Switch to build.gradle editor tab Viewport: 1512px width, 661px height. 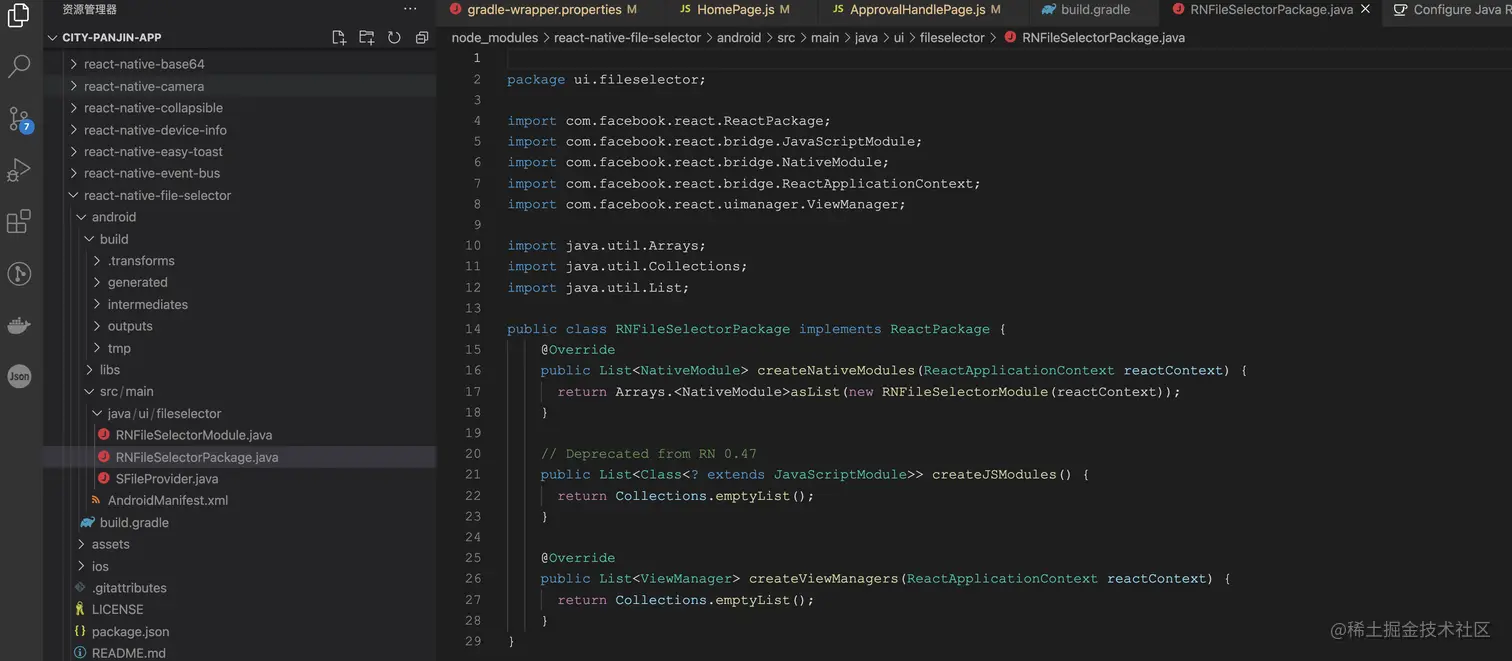1094,10
